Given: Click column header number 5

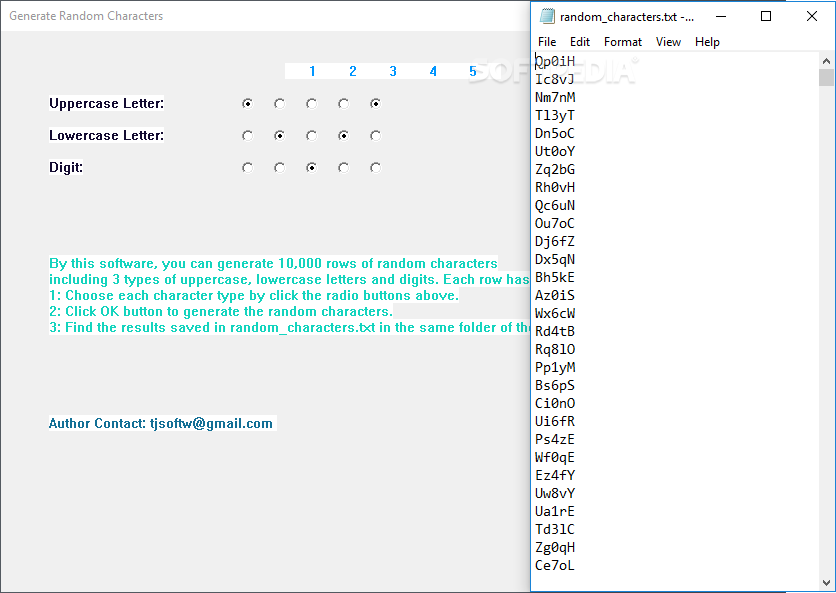Looking at the screenshot, I should pyautogui.click(x=473, y=71).
